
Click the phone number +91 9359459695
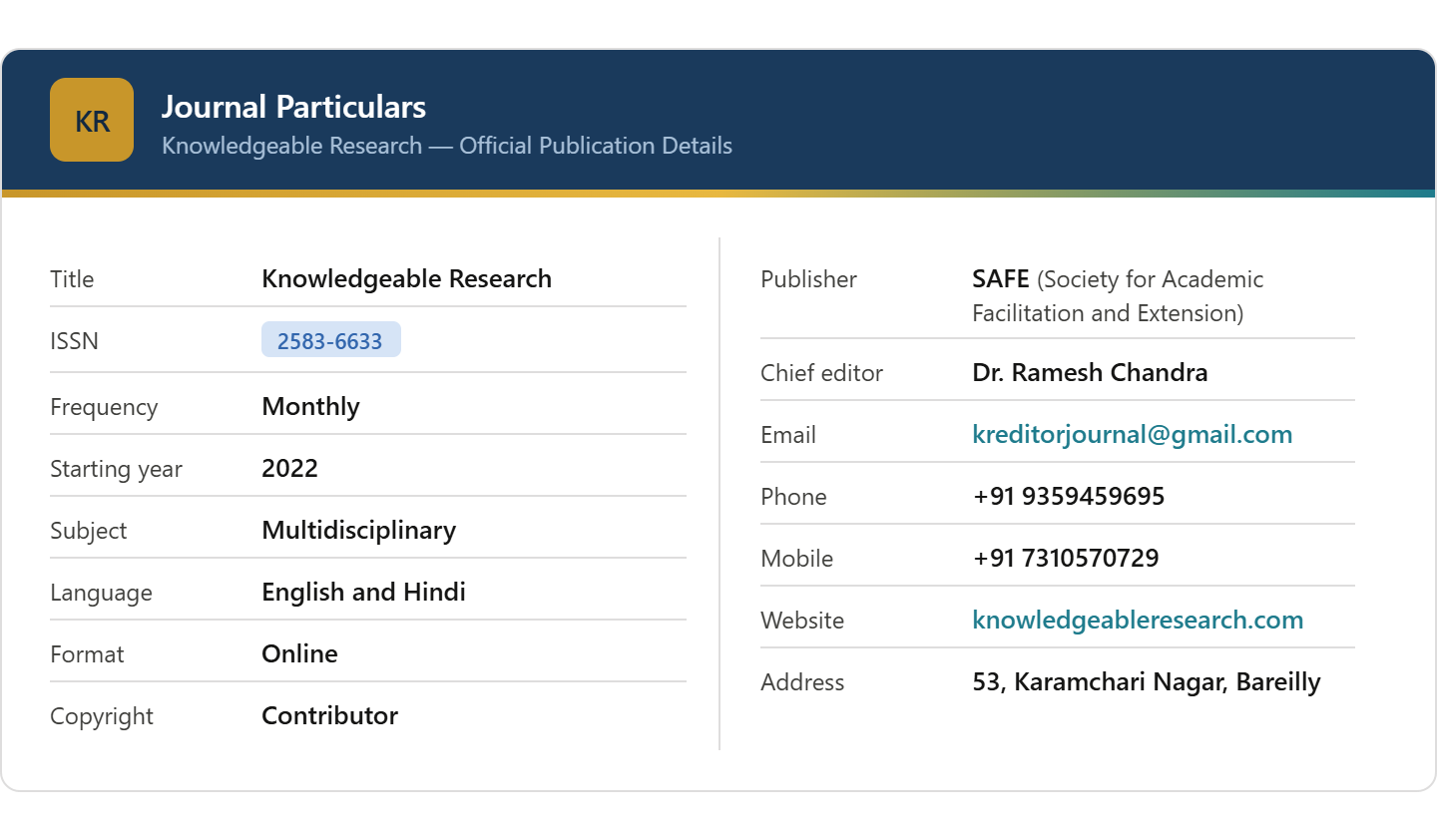point(1068,496)
